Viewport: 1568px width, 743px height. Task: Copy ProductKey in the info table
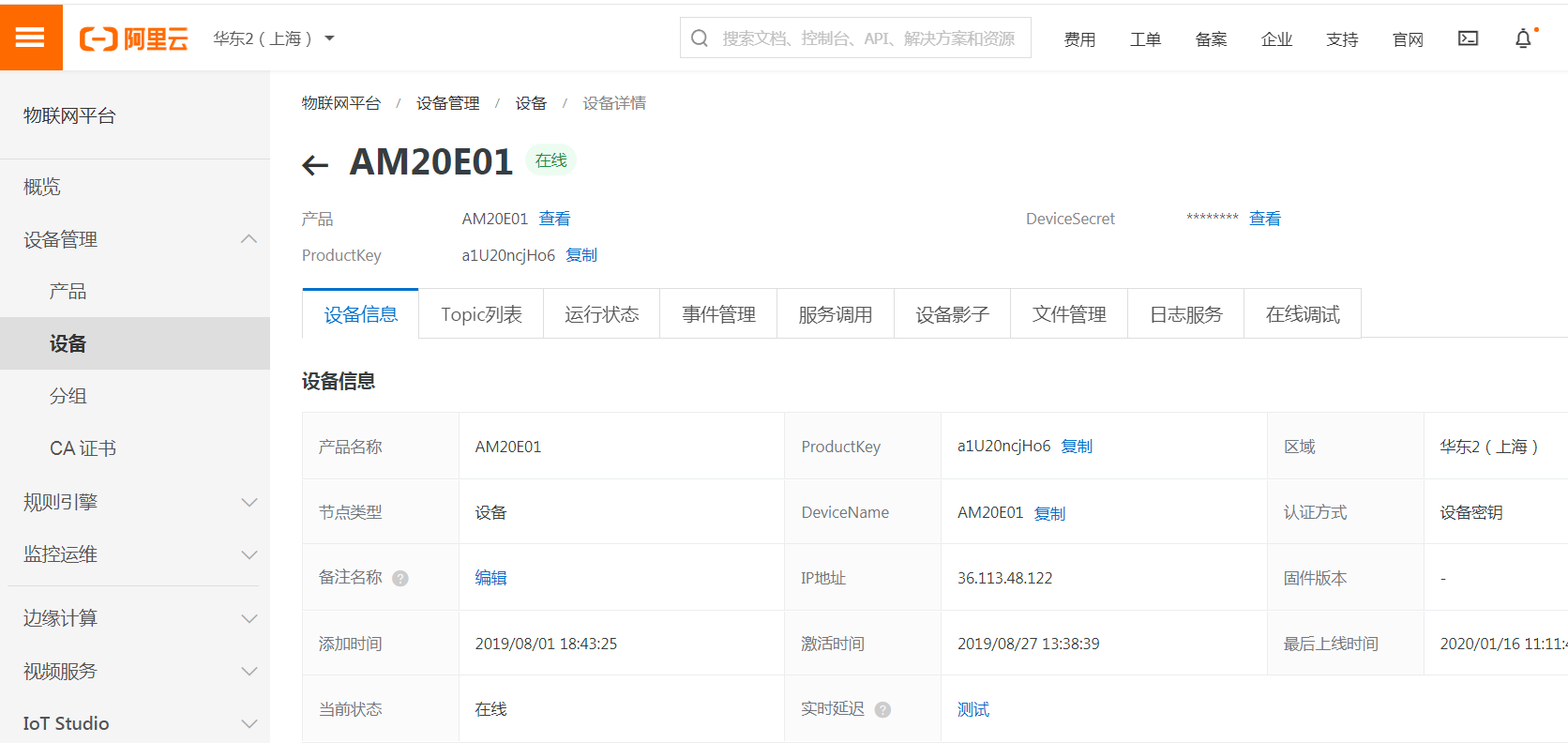pyautogui.click(x=1077, y=447)
